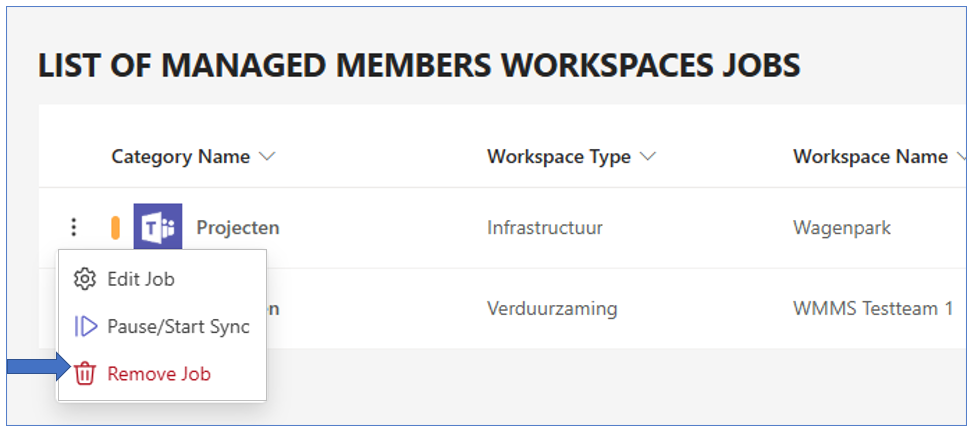Click the Wagenpark workspace name
Viewport: 967px width, 426px height.
coord(842,229)
